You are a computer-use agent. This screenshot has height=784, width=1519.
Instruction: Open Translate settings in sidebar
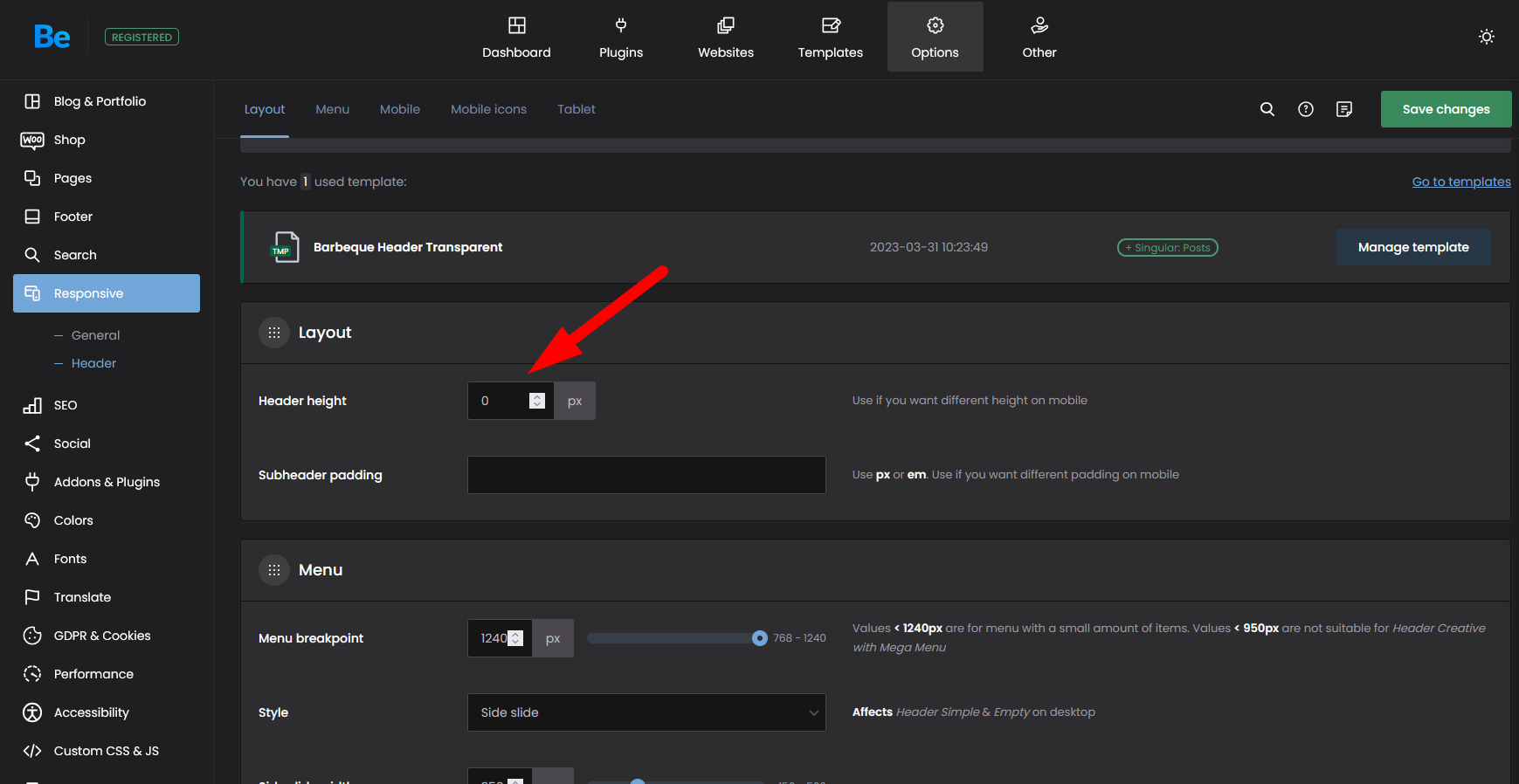107,597
